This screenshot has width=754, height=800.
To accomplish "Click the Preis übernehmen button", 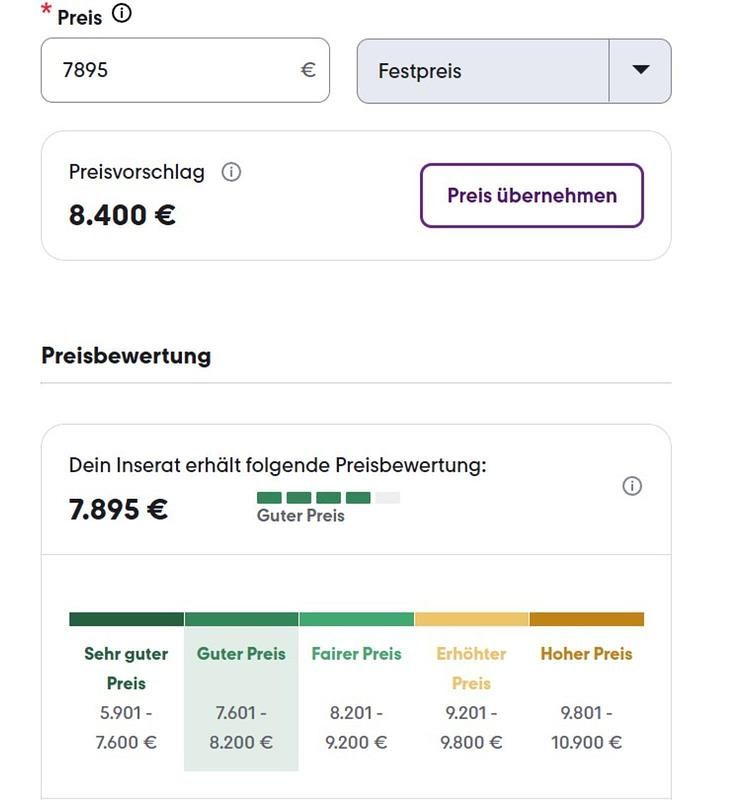I will 531,196.
